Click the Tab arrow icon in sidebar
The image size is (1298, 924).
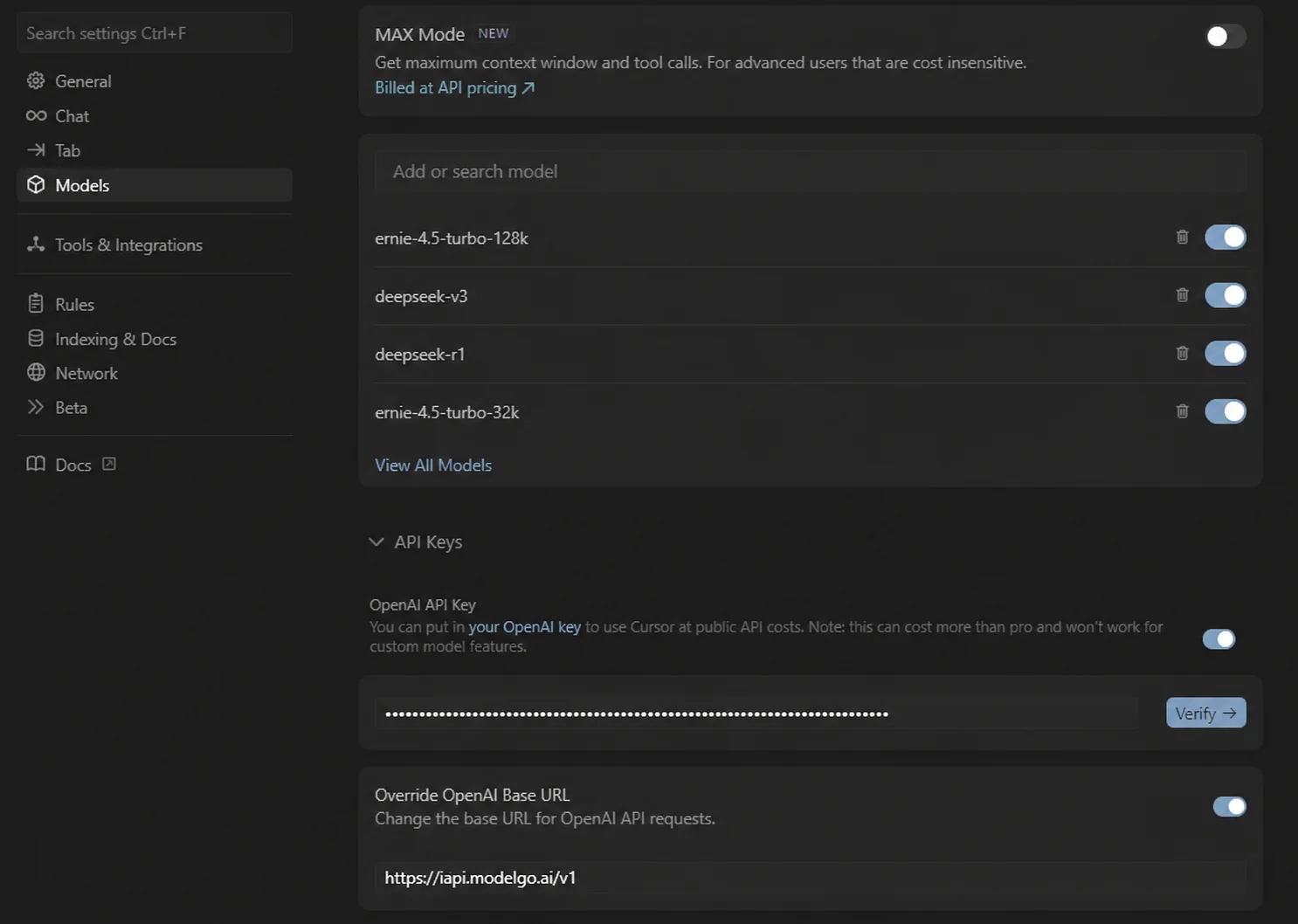click(36, 150)
